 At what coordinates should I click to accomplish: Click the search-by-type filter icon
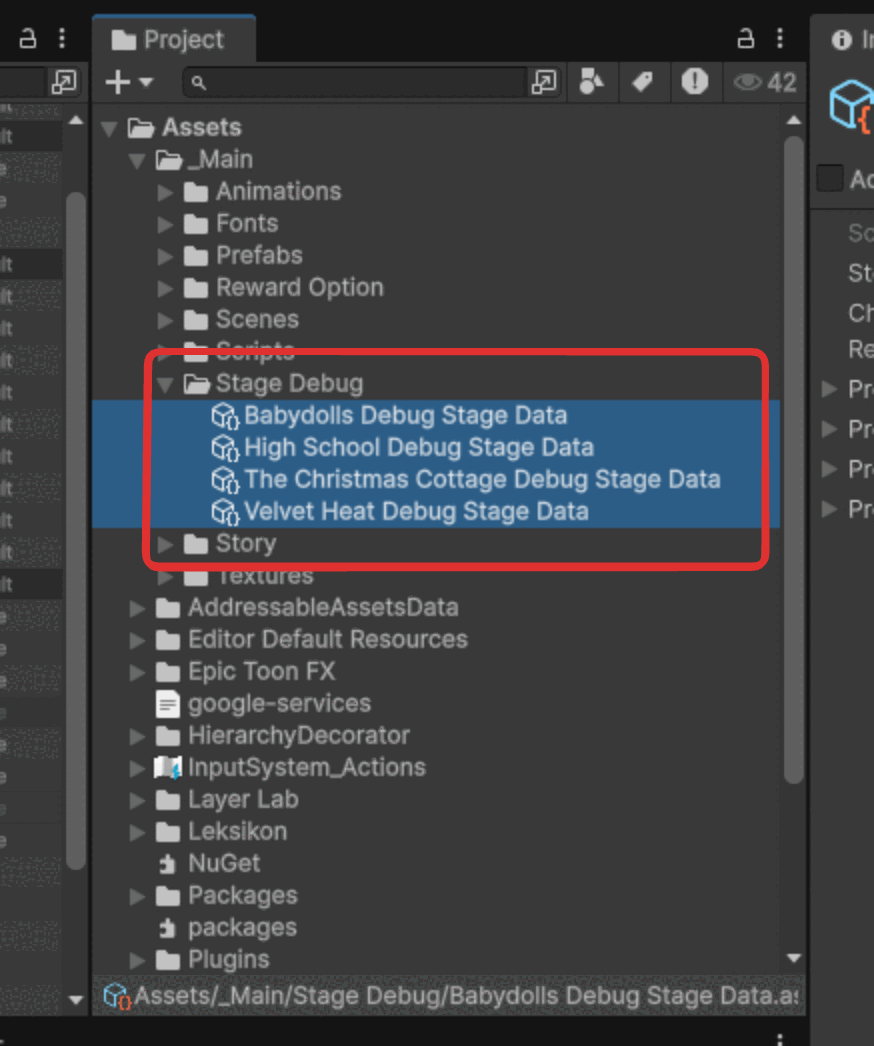(592, 82)
